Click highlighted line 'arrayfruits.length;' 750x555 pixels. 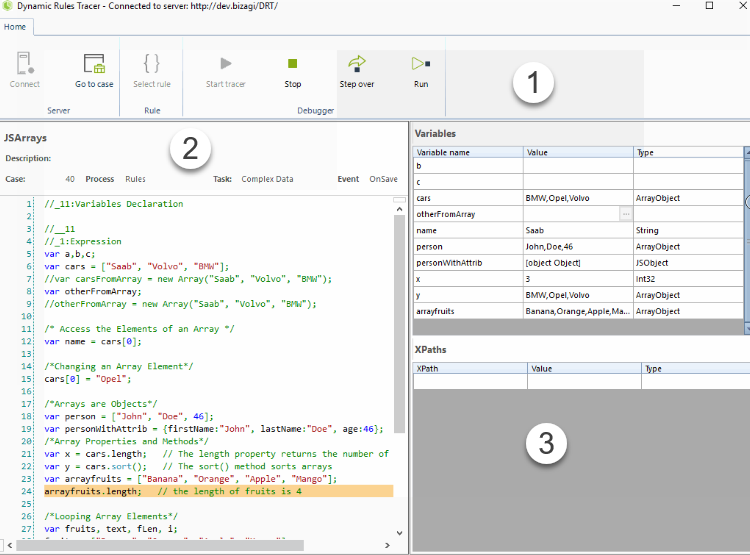(x=219, y=491)
